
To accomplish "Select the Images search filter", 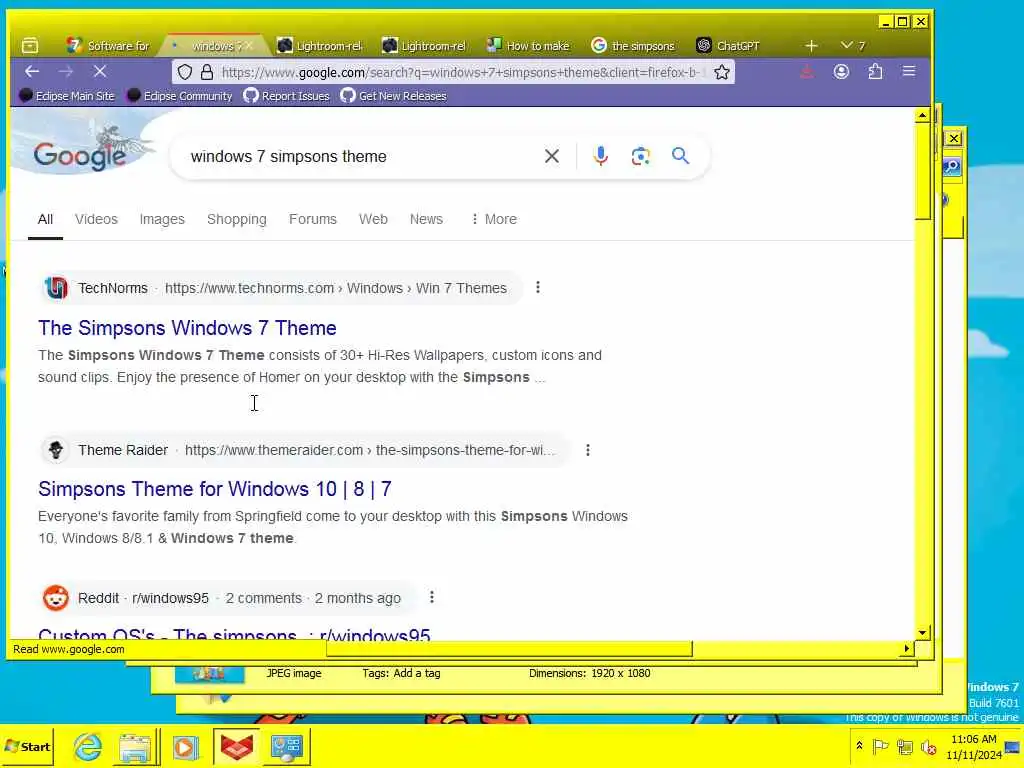I will [x=162, y=219].
